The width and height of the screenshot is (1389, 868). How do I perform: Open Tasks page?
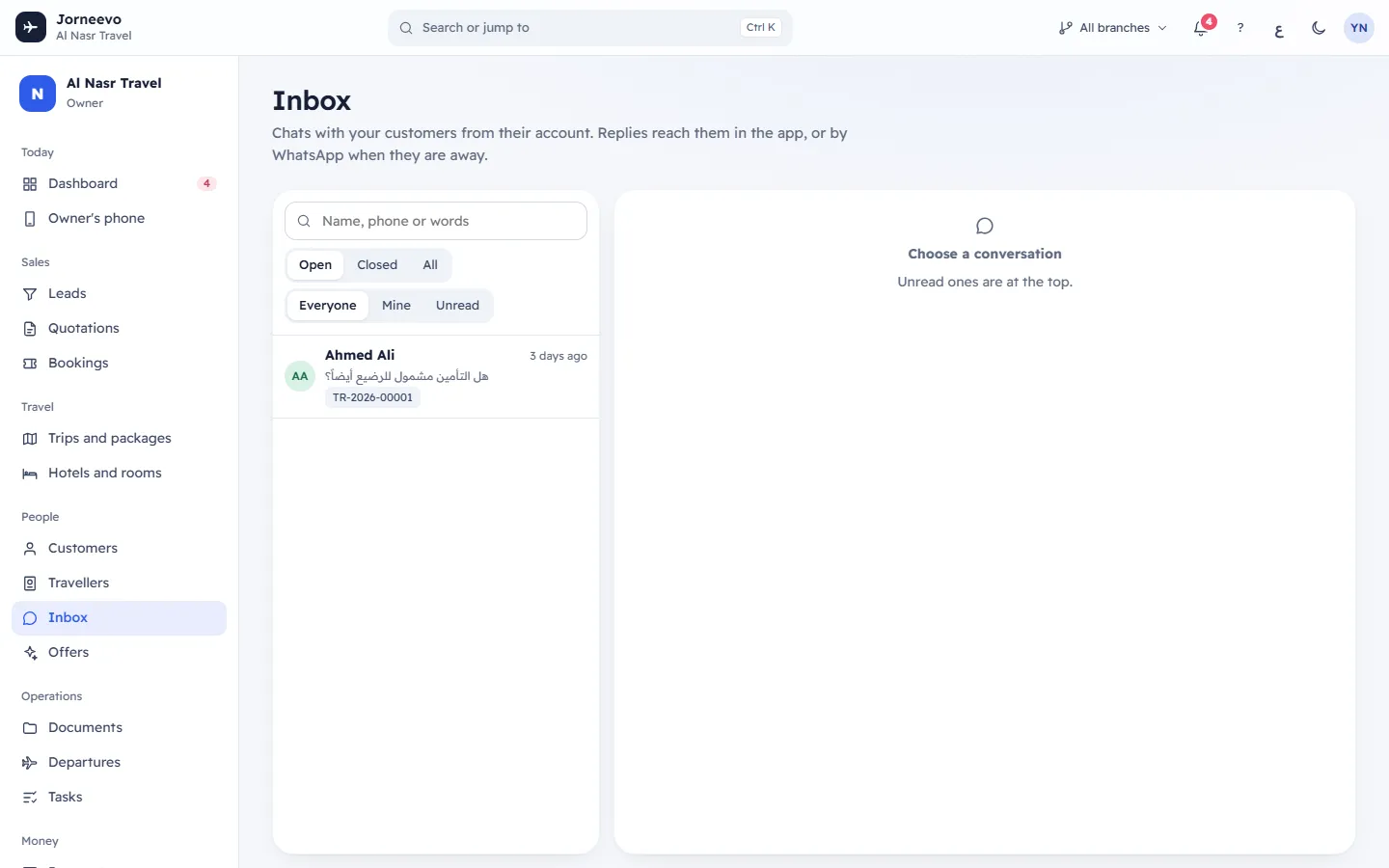click(x=119, y=797)
